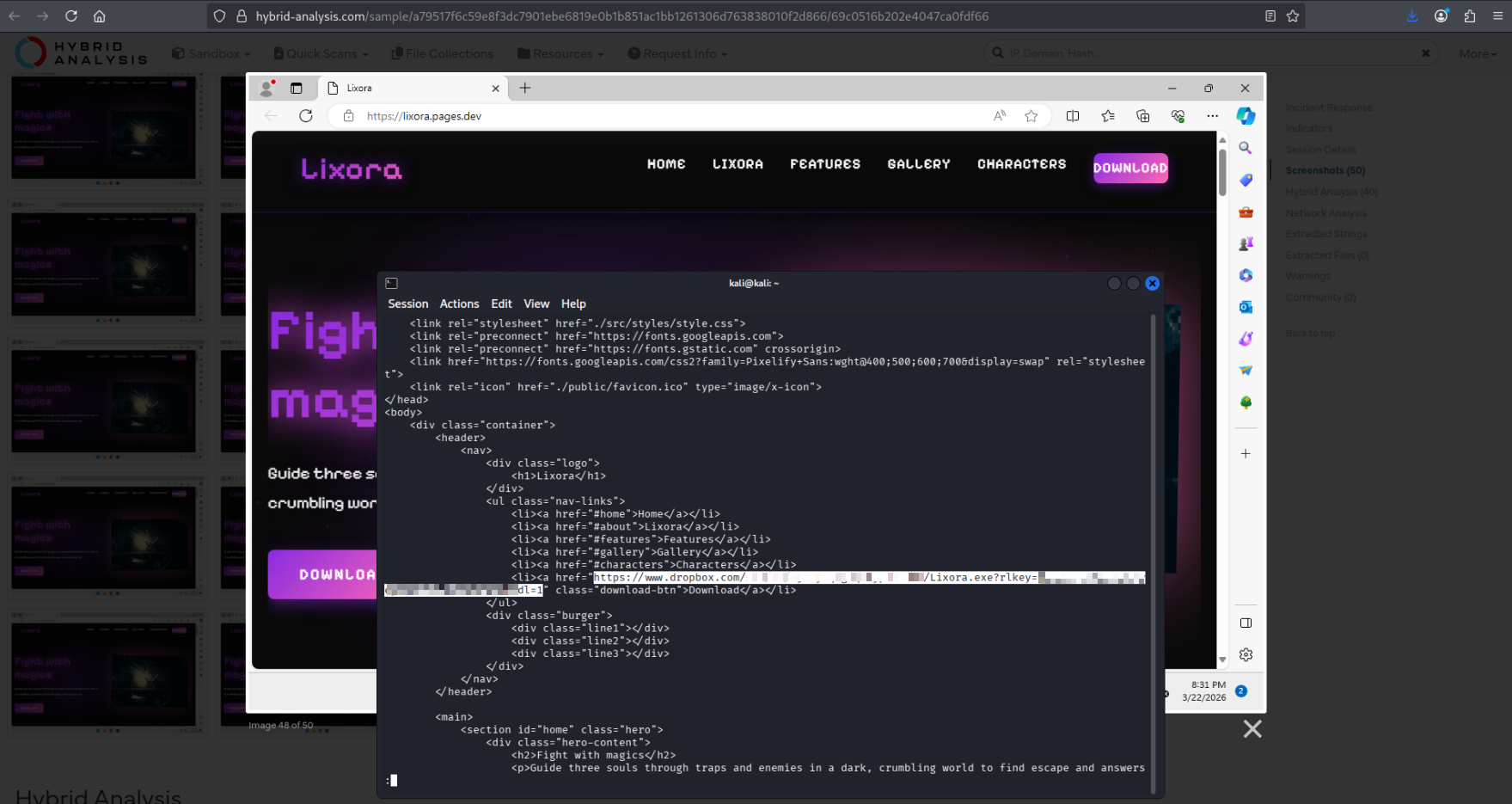Open Copilot from the Edge sidebar
Image resolution: width=1512 pixels, height=804 pixels.
[x=1246, y=116]
